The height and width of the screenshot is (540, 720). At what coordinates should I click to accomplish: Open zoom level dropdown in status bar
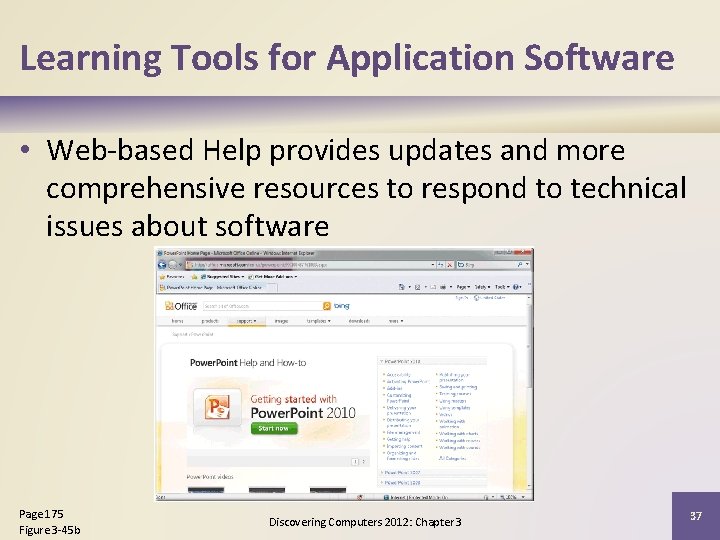coord(523,497)
